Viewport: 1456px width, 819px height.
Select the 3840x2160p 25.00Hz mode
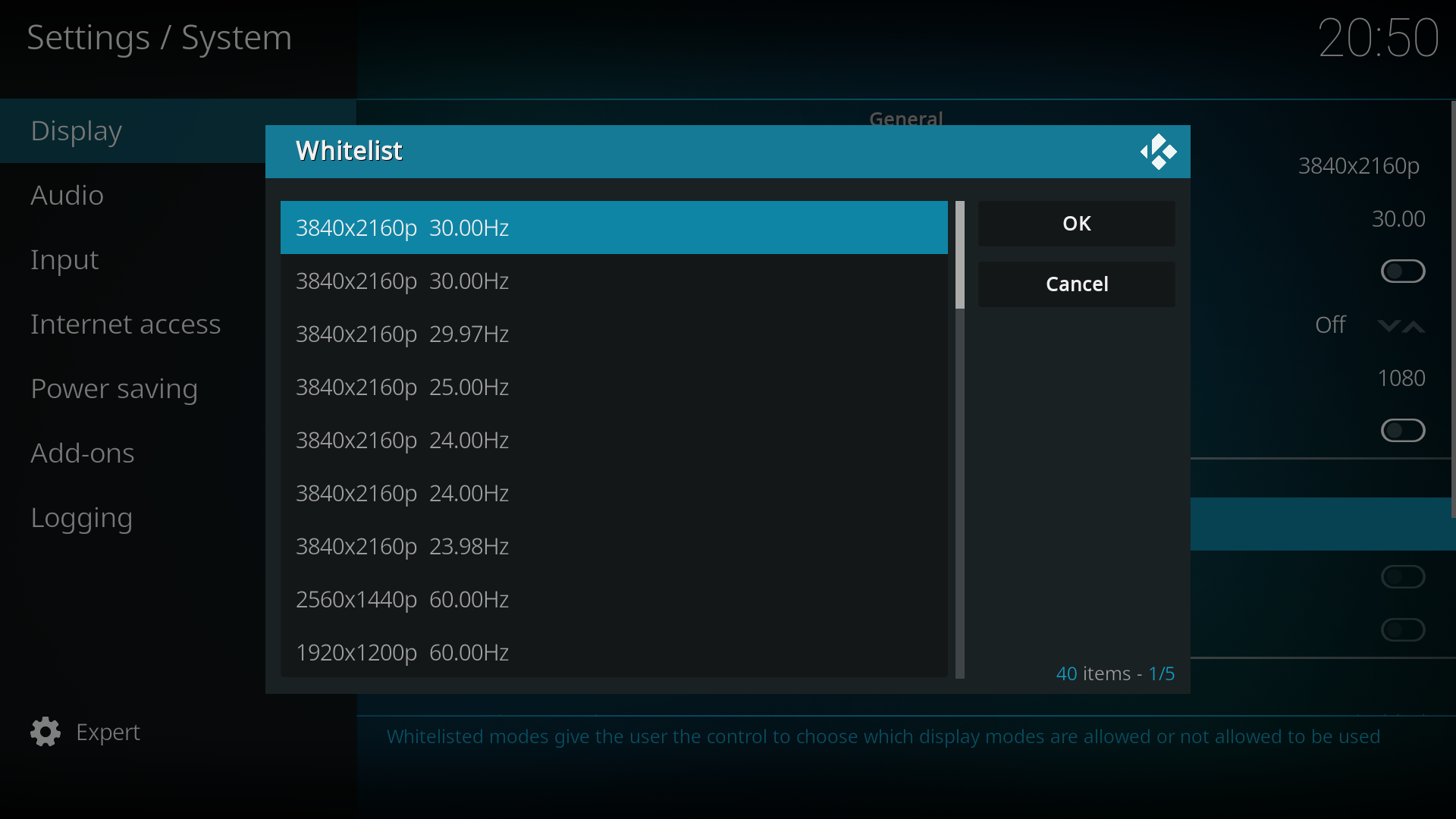click(614, 387)
